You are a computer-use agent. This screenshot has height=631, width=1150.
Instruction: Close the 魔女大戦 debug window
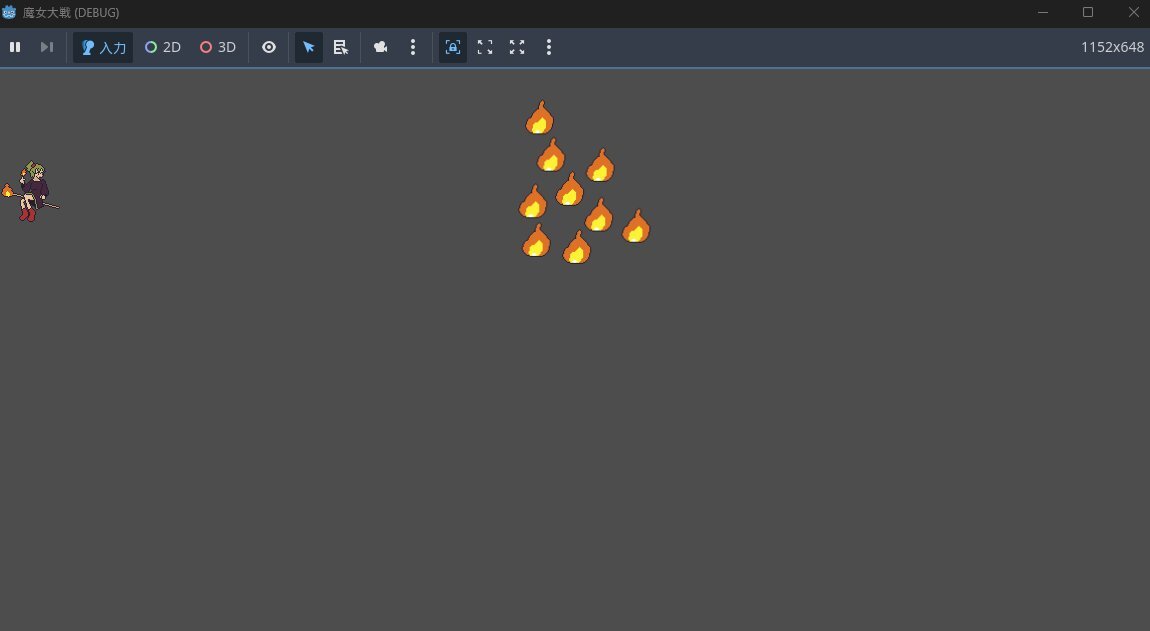1133,12
